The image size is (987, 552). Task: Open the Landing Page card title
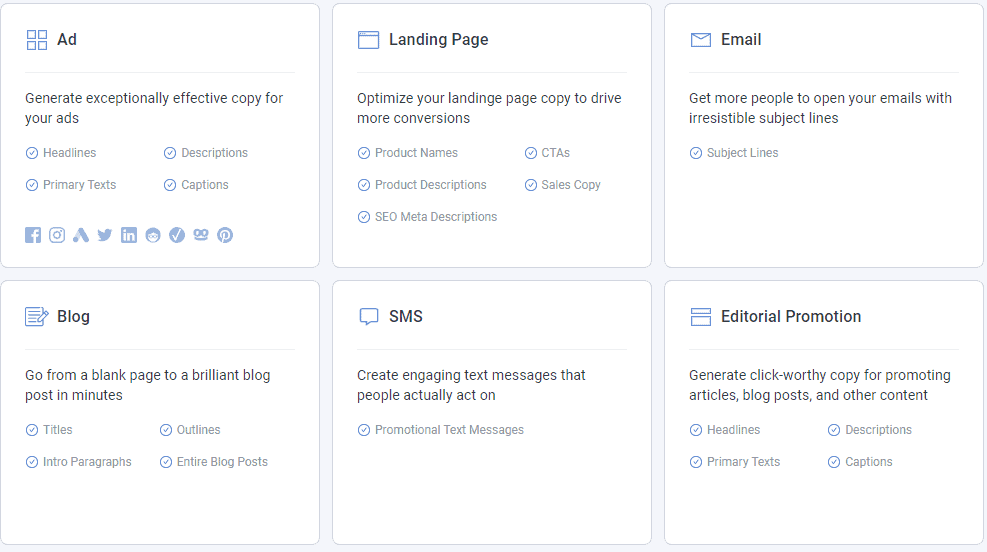click(x=438, y=40)
